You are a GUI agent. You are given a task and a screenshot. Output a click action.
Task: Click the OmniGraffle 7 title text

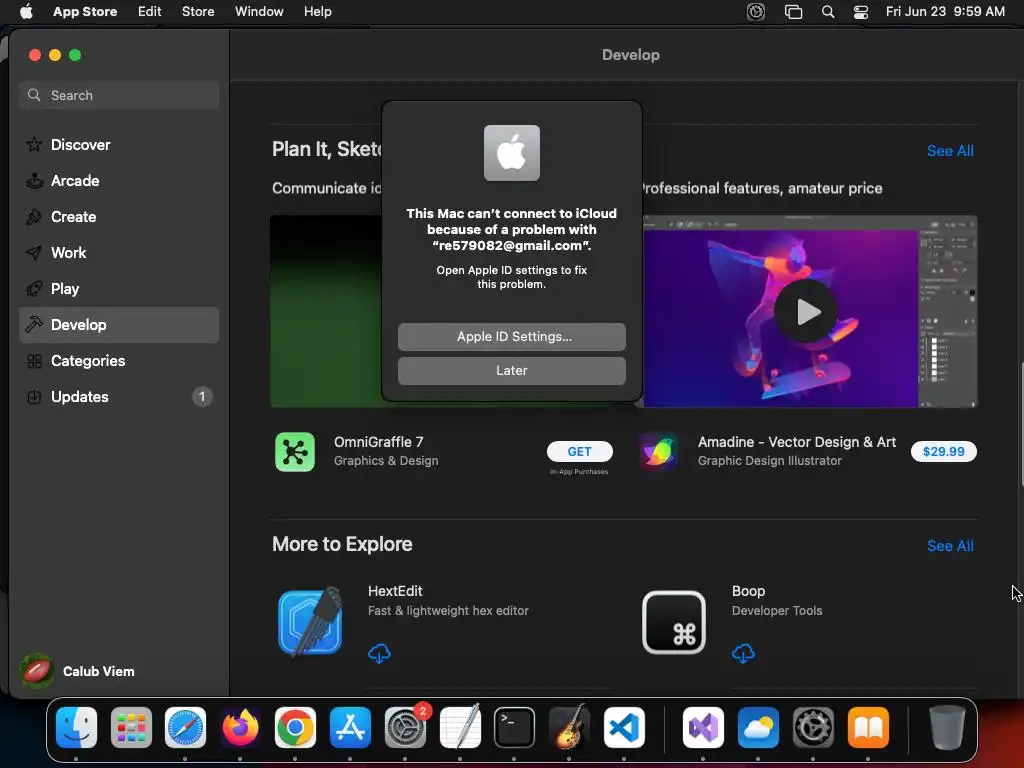378,442
